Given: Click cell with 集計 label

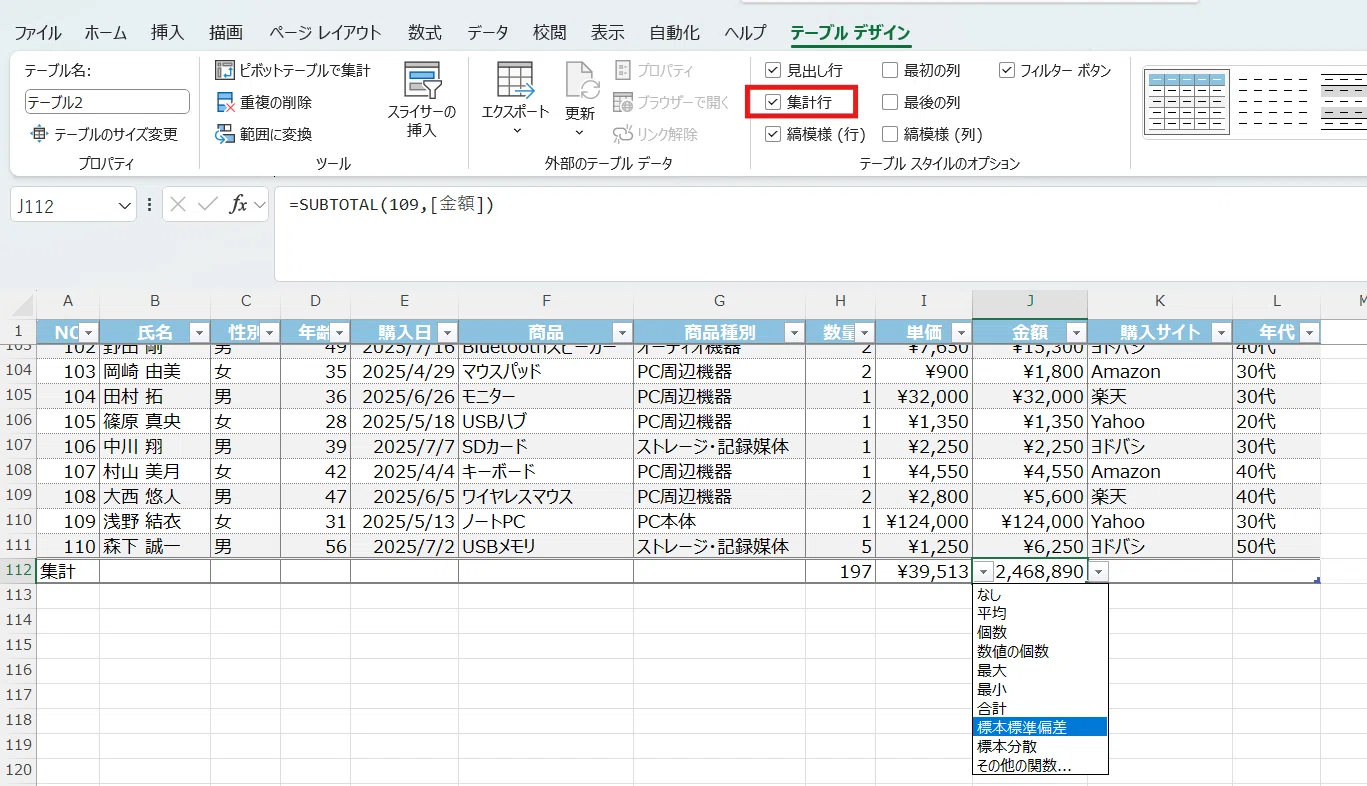Looking at the screenshot, I should [x=67, y=571].
